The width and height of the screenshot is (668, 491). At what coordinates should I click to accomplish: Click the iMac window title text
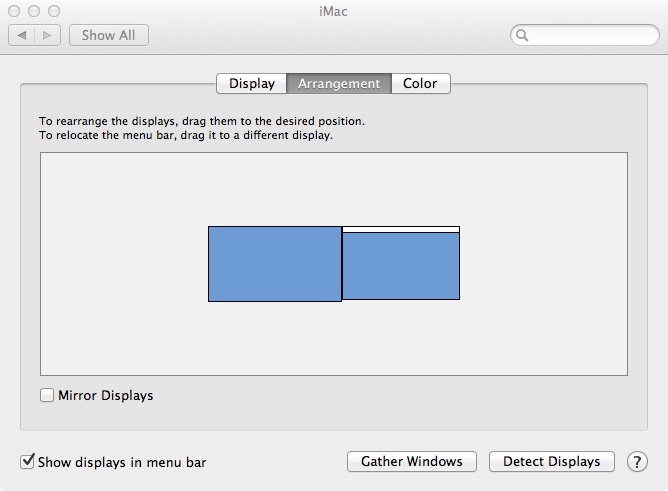click(334, 10)
